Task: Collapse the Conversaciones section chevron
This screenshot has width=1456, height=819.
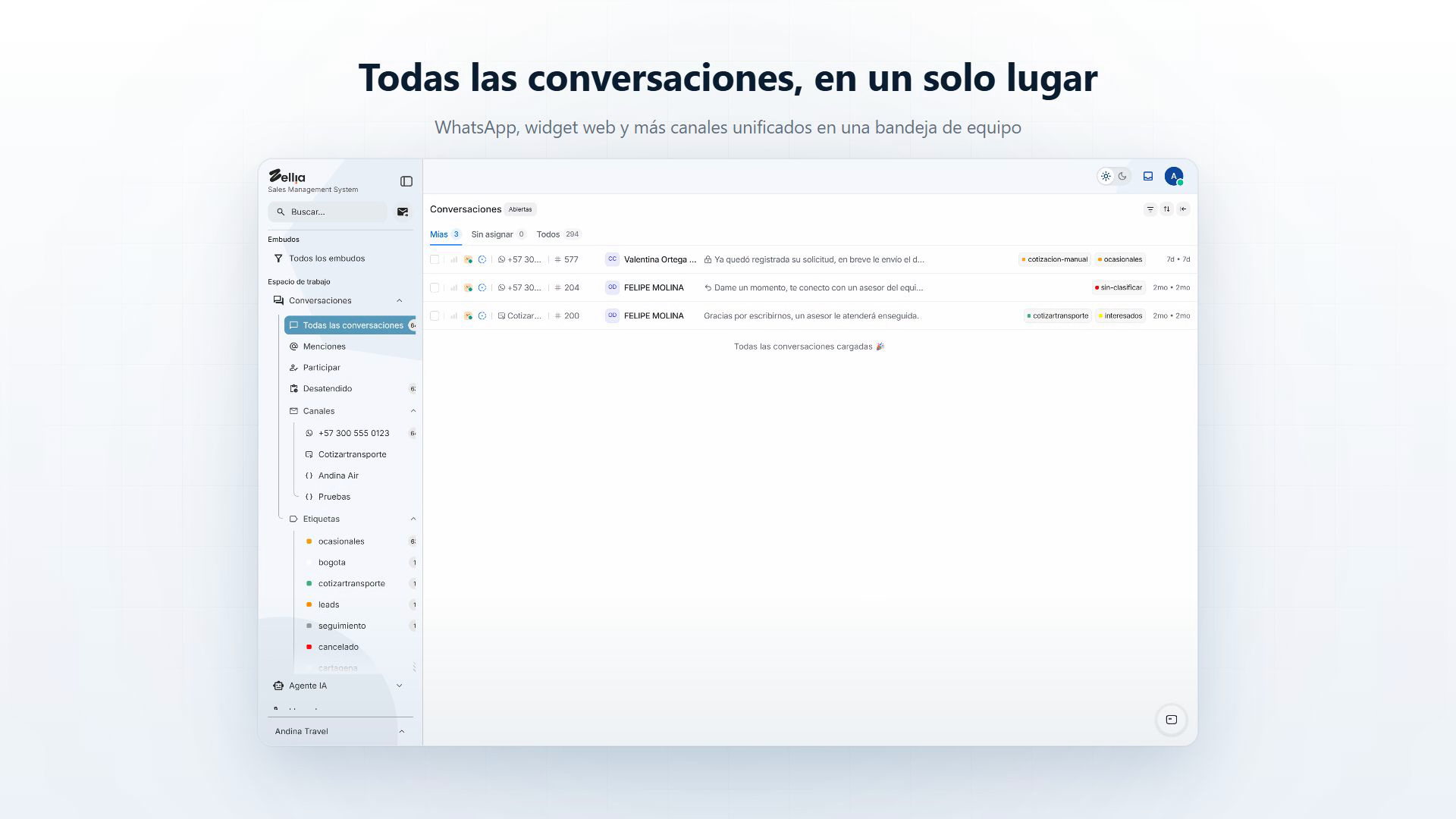Action: tap(400, 301)
